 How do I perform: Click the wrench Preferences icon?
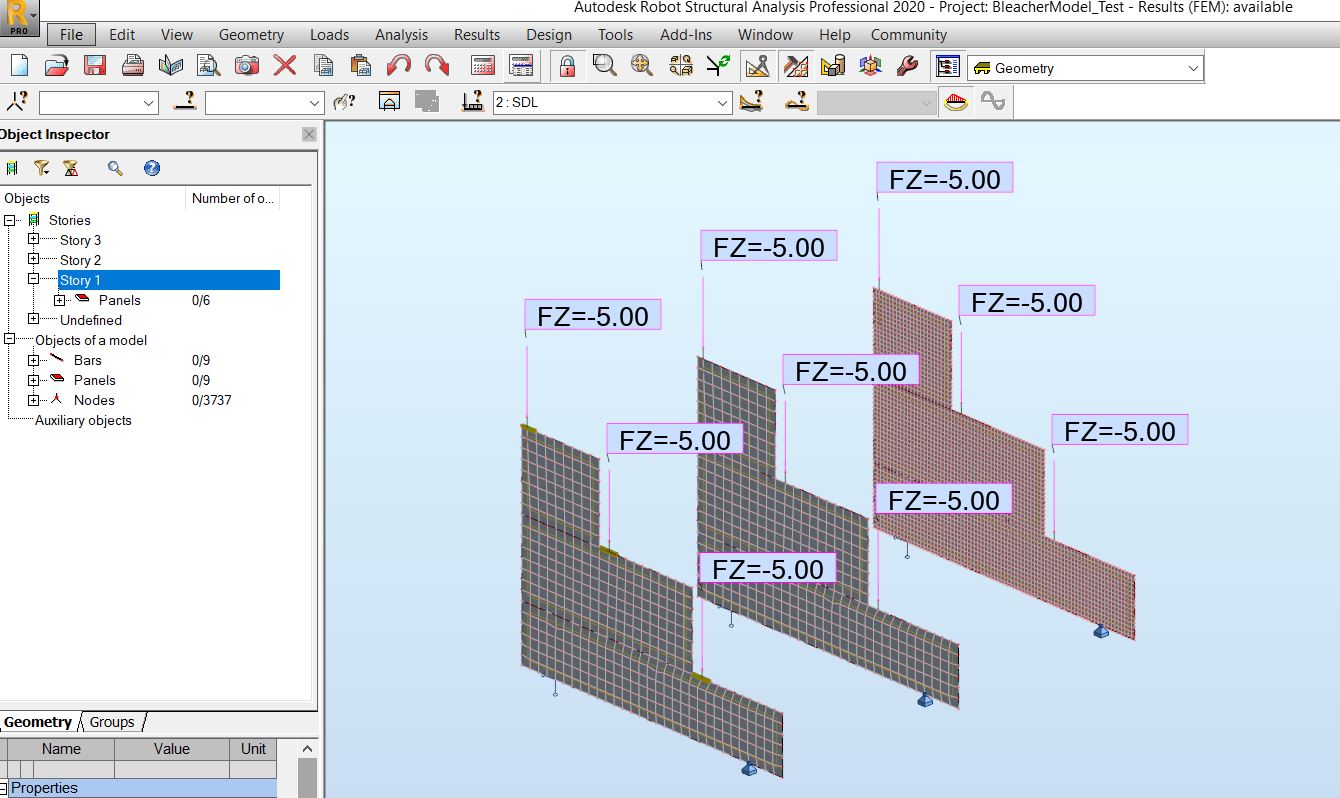[x=905, y=66]
